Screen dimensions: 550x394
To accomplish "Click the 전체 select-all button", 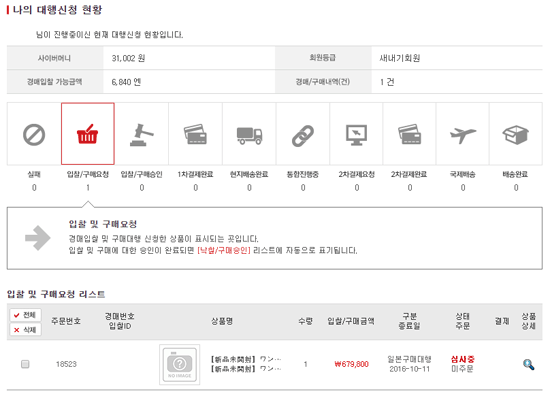I will [x=25, y=315].
